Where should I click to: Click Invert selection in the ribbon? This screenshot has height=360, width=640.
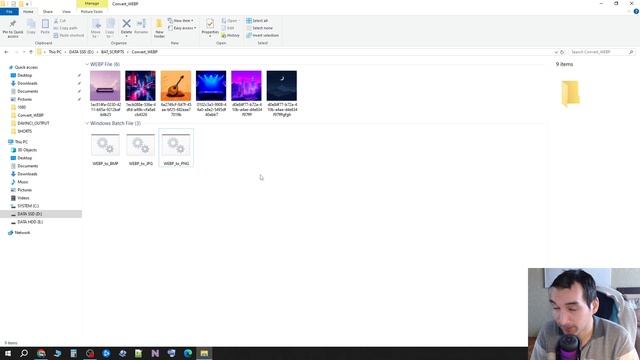coord(262,36)
